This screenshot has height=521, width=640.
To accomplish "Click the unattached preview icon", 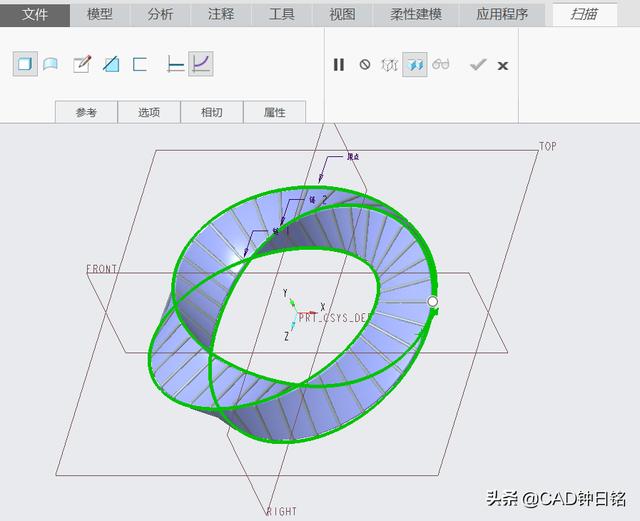I will click(390, 64).
